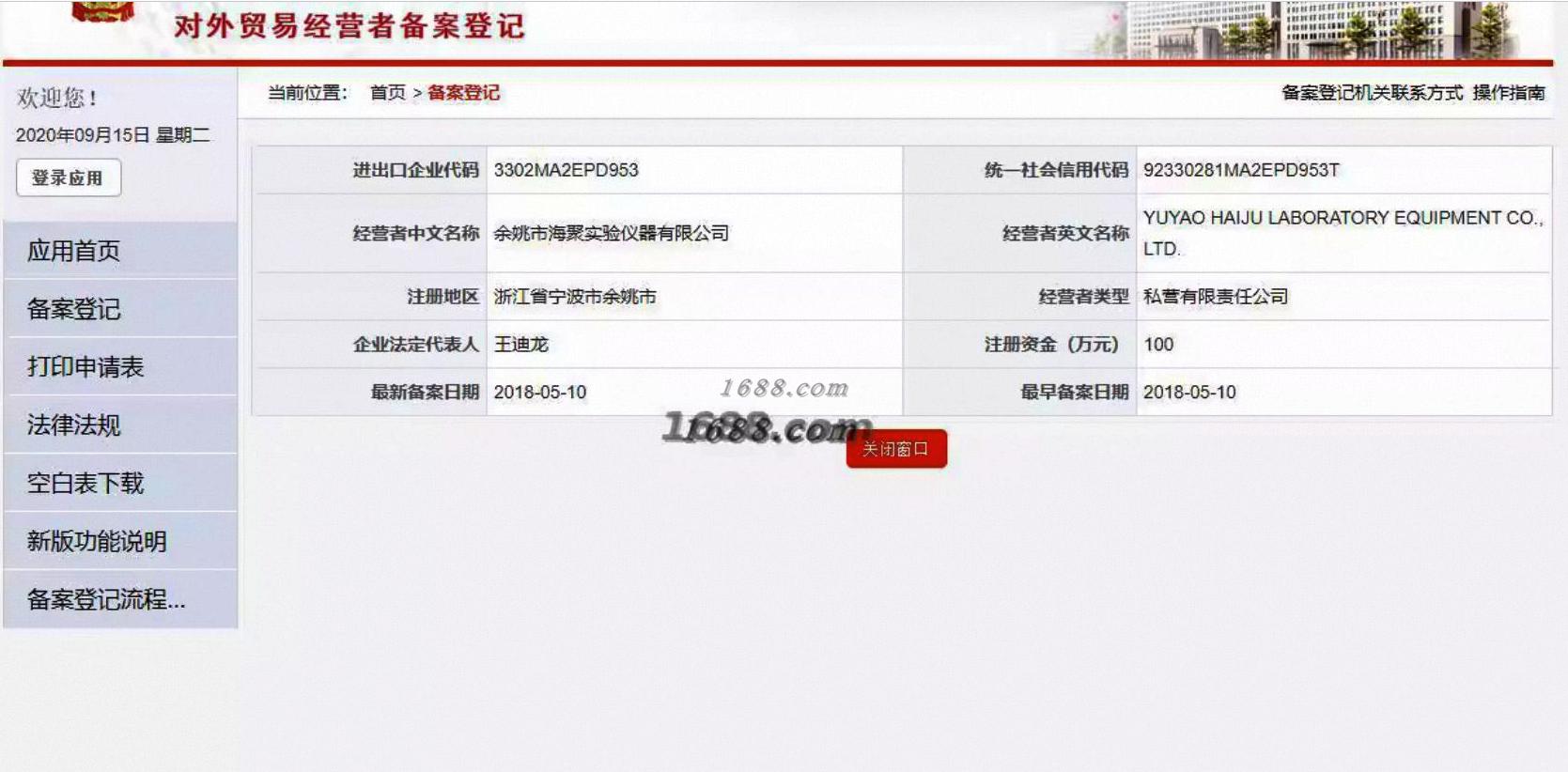Follow the 首页 breadcrumb link

click(x=387, y=93)
